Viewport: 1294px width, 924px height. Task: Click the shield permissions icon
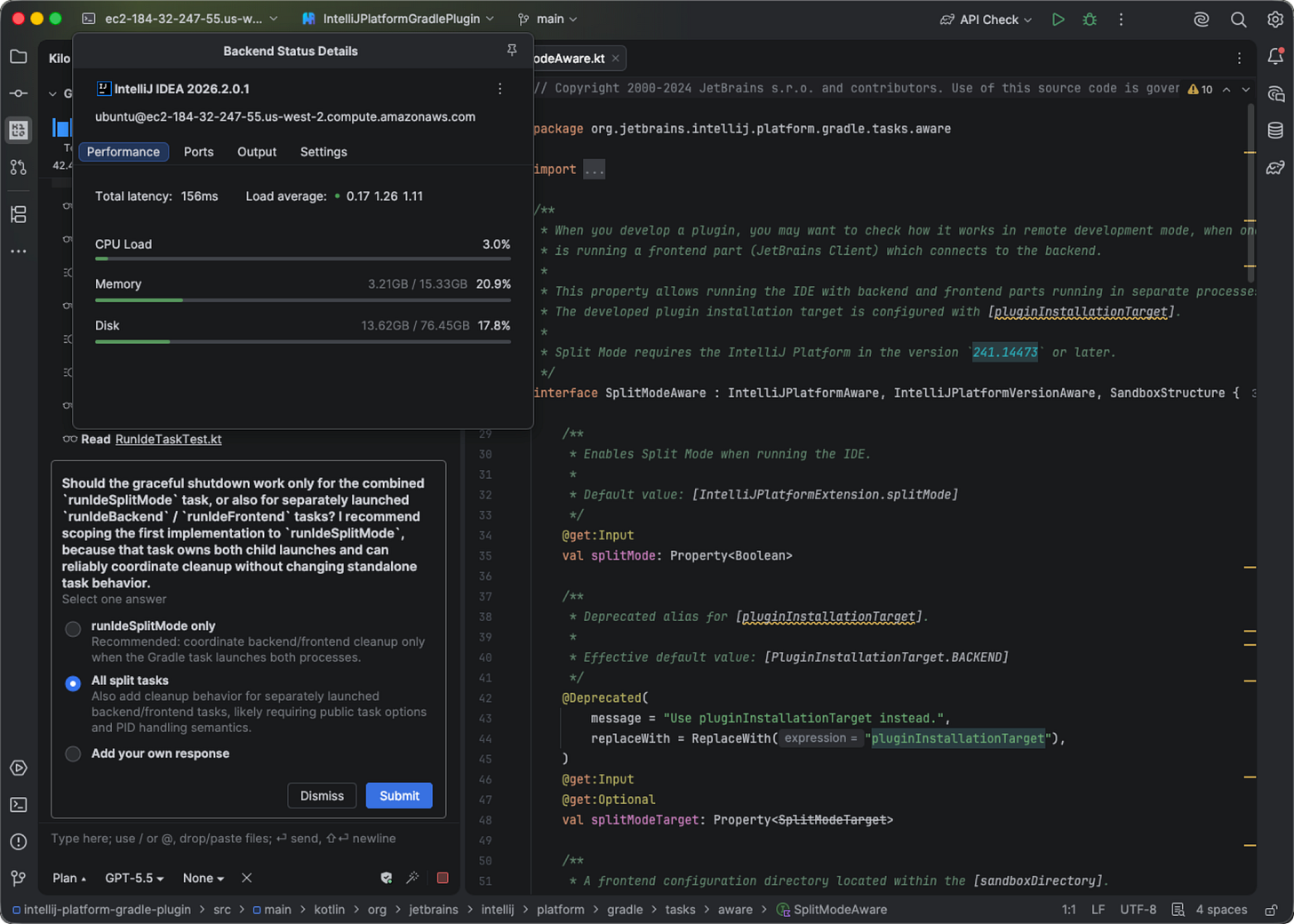(387, 878)
